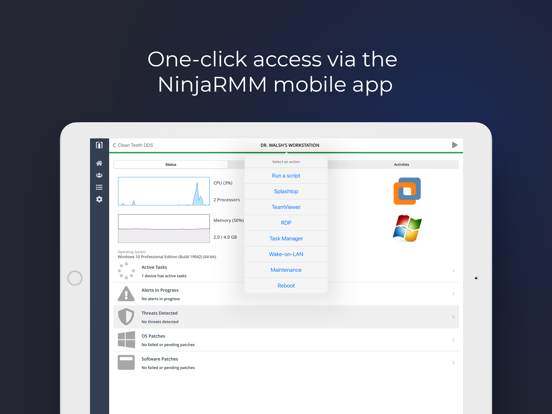Open the Home dashboard icon in sidebar
The image size is (552, 414).
coord(99,163)
